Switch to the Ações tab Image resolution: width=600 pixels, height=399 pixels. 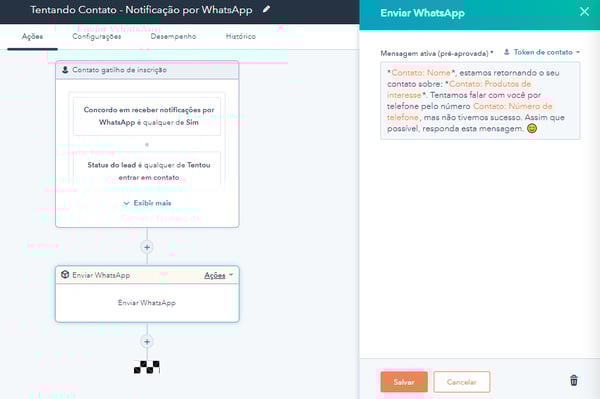tap(32, 36)
